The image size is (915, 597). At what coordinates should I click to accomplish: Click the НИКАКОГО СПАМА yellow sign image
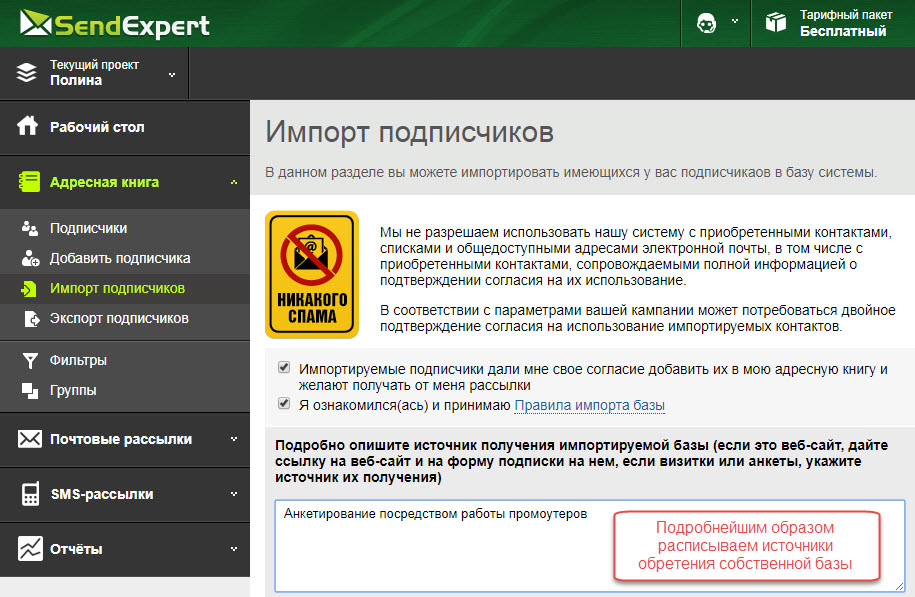(x=312, y=274)
